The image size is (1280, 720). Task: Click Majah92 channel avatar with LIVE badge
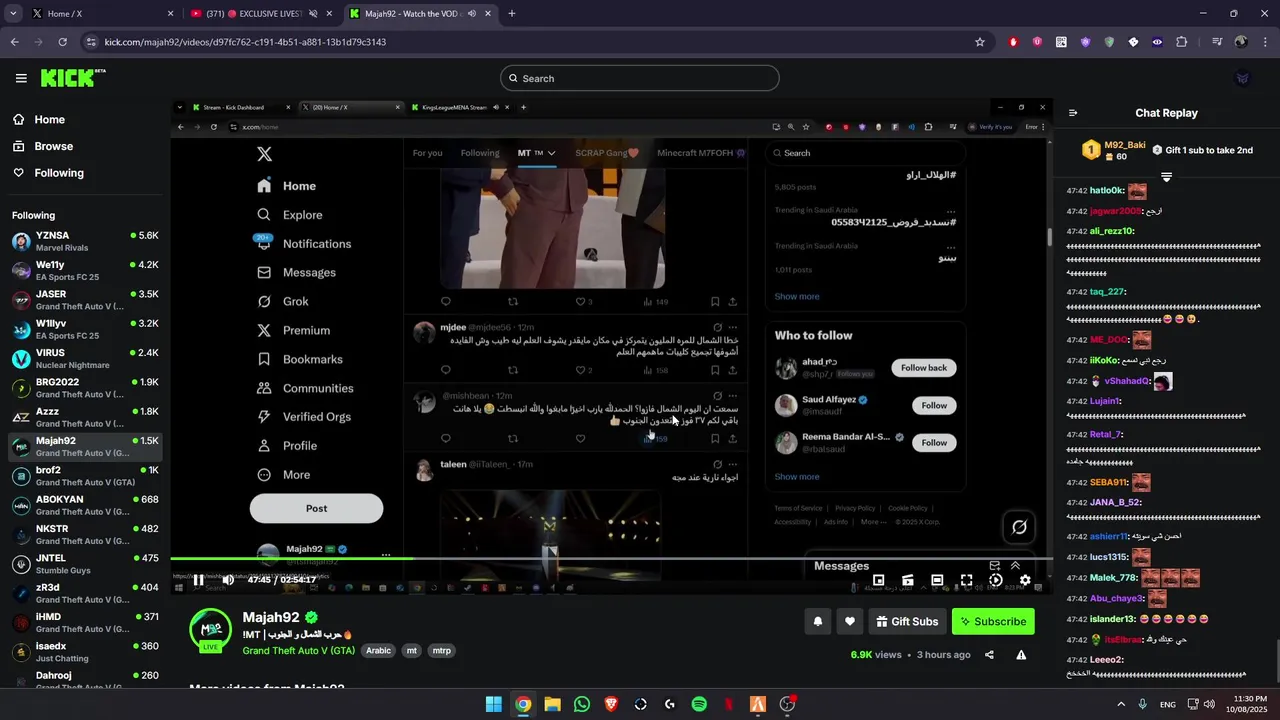coord(210,629)
